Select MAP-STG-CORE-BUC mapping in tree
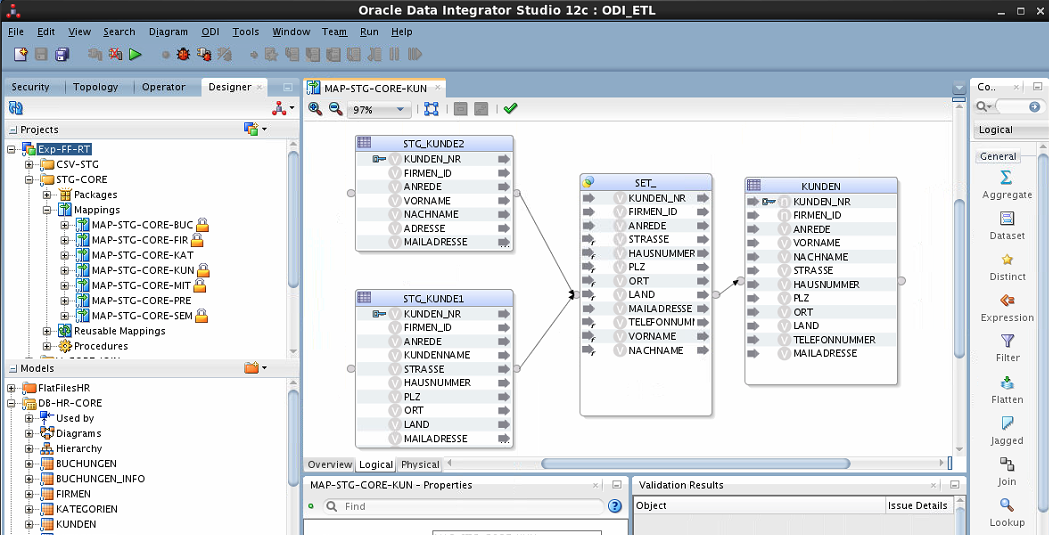This screenshot has width=1049, height=535. [142, 225]
